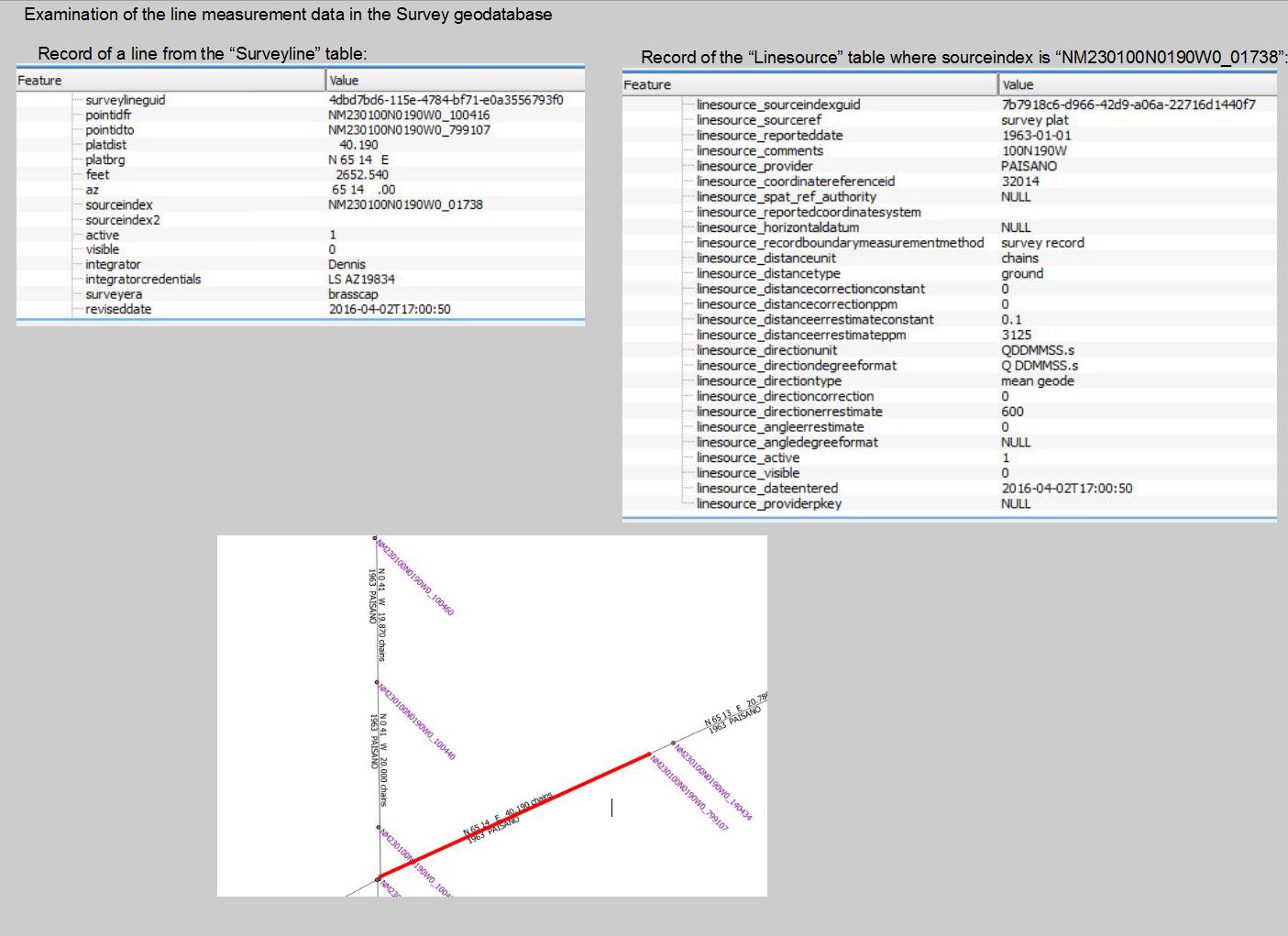Viewport: 1288px width, 936px height.
Task: Click the distanceunit value chains
Action: [x=1019, y=258]
